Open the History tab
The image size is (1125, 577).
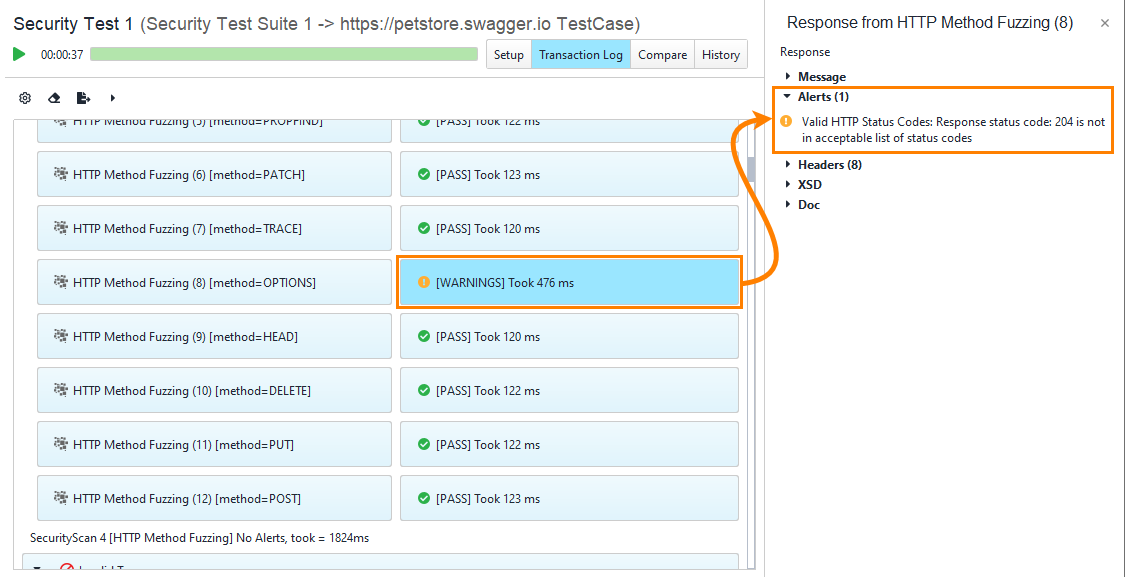click(x=720, y=55)
